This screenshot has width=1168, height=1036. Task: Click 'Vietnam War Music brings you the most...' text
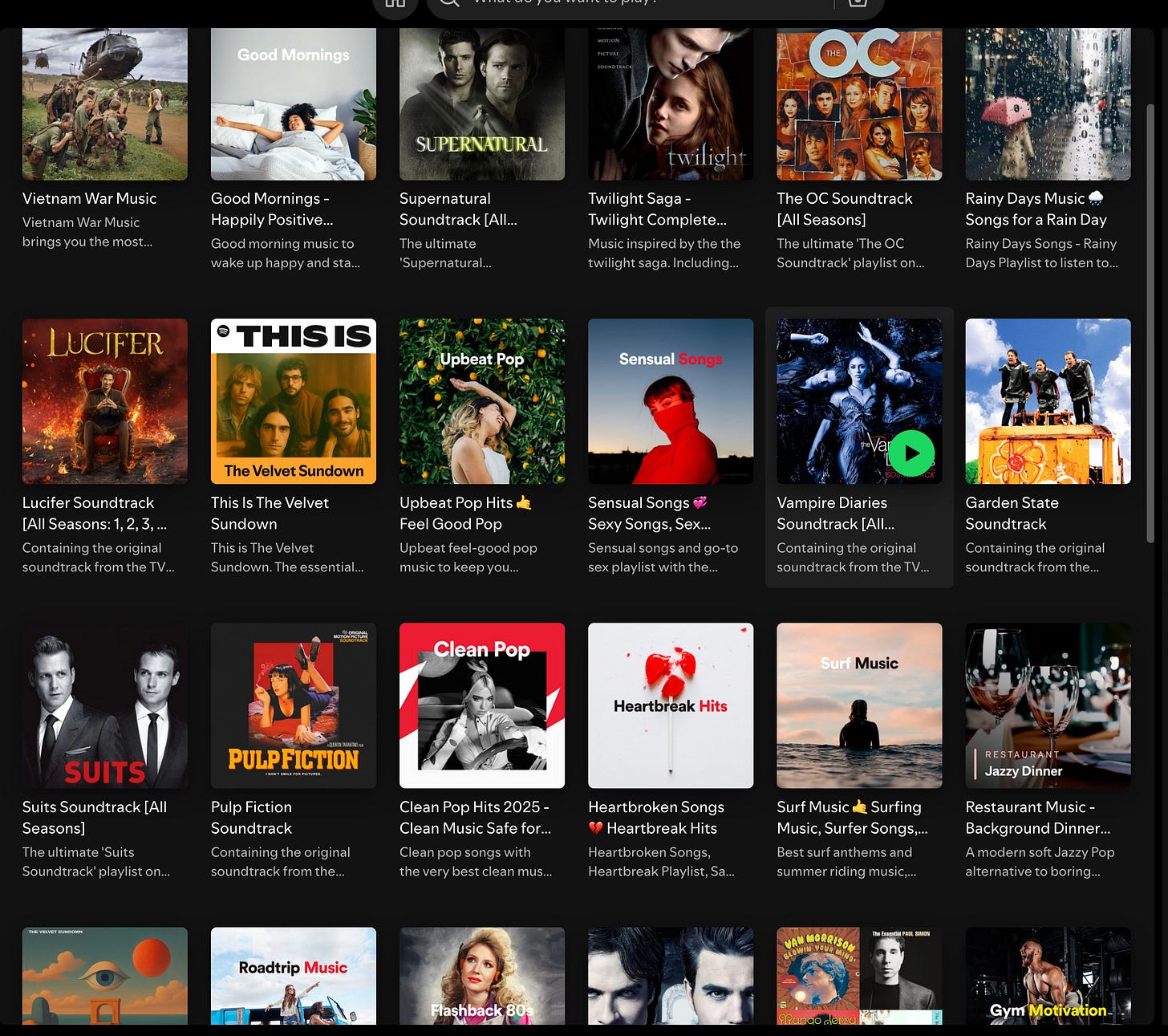pos(87,232)
